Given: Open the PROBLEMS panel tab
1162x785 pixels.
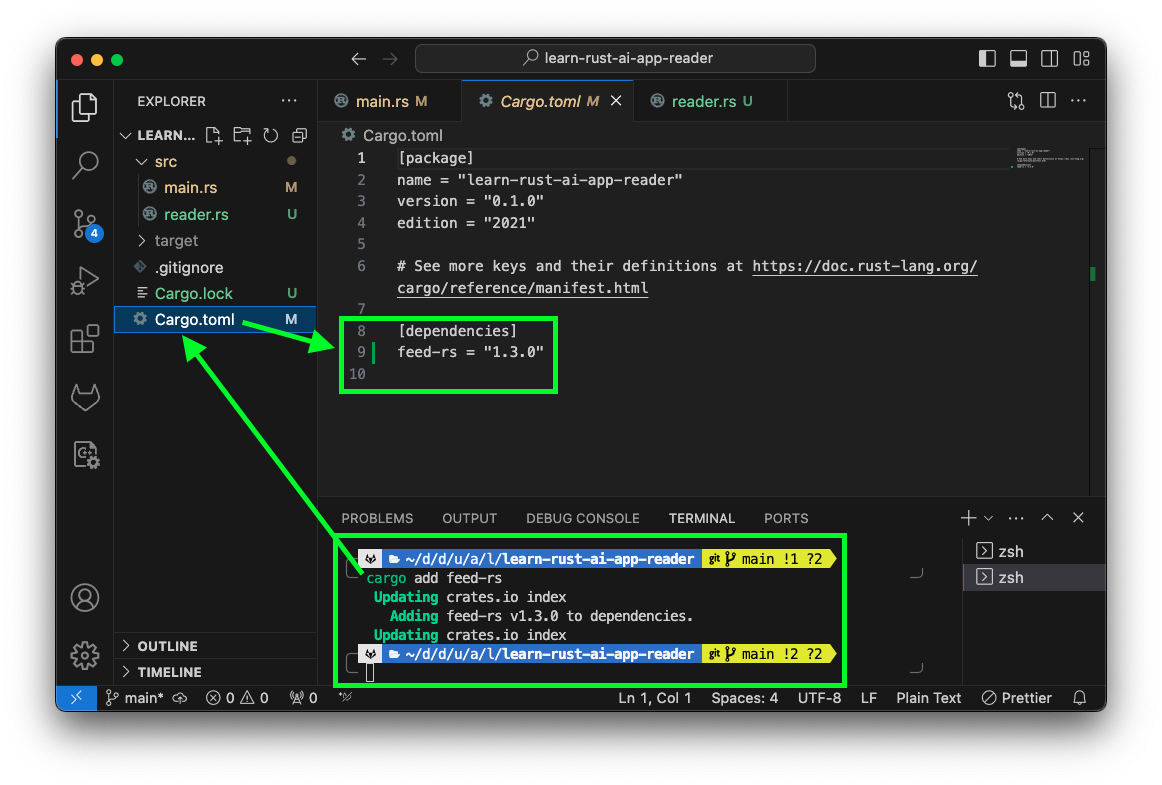Looking at the screenshot, I should point(377,518).
